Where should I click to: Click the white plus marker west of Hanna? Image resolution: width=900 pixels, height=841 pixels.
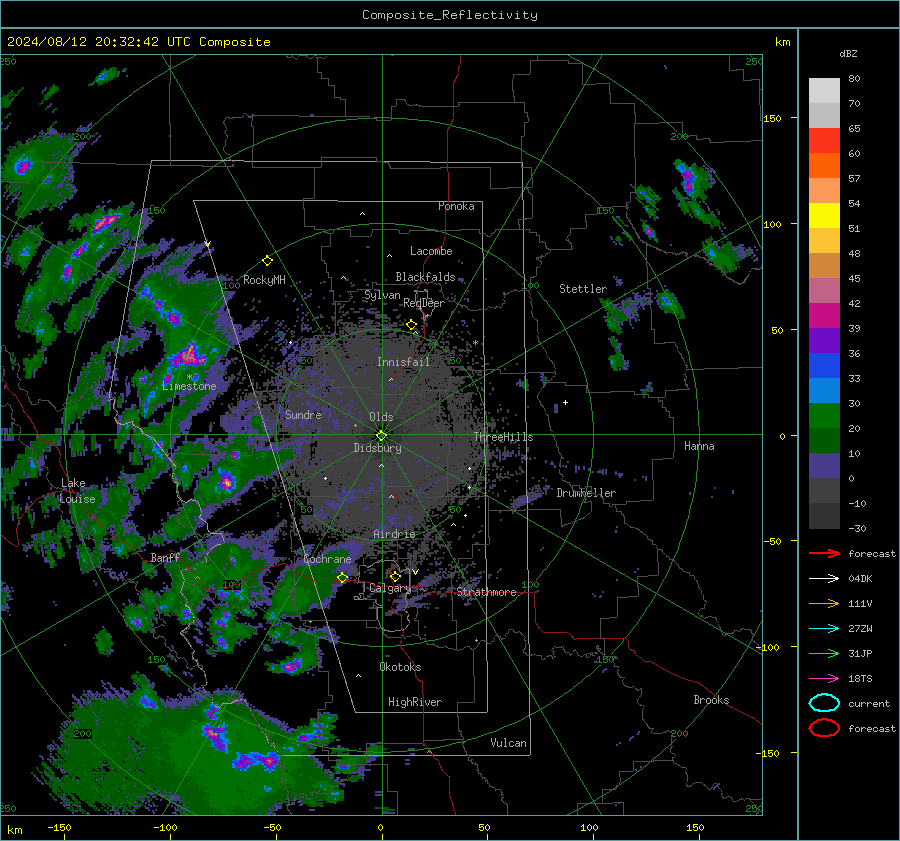pyautogui.click(x=565, y=402)
